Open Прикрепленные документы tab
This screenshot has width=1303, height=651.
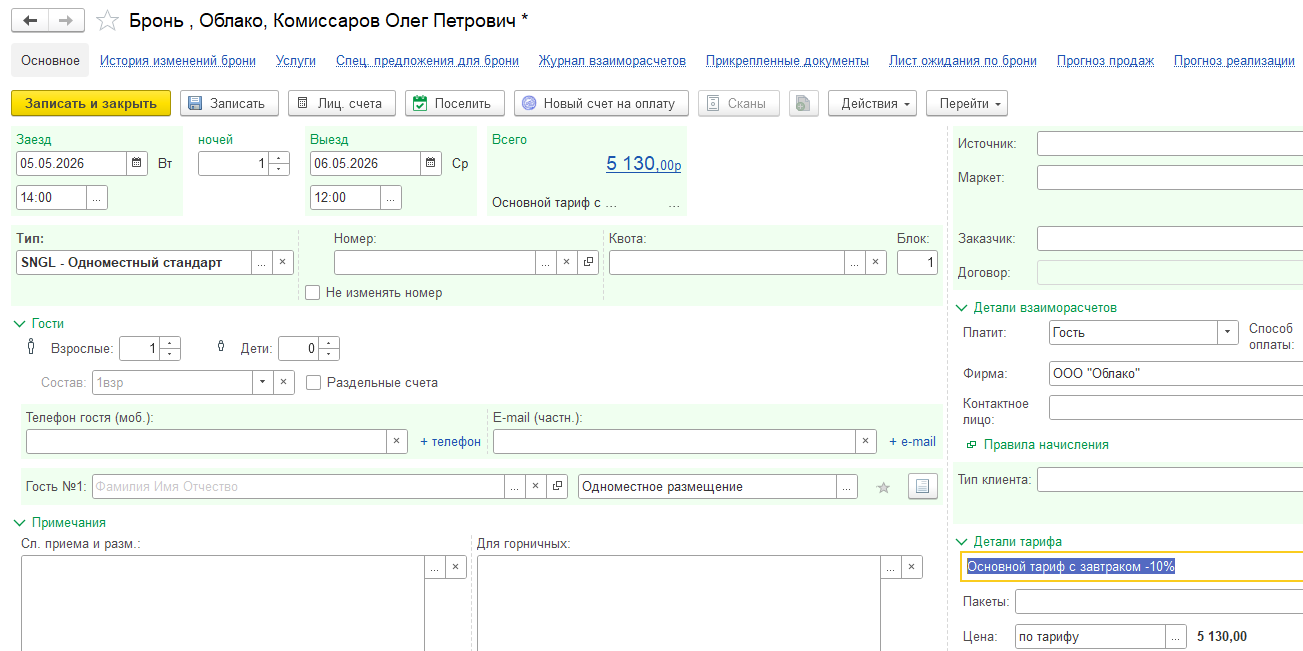coord(787,61)
